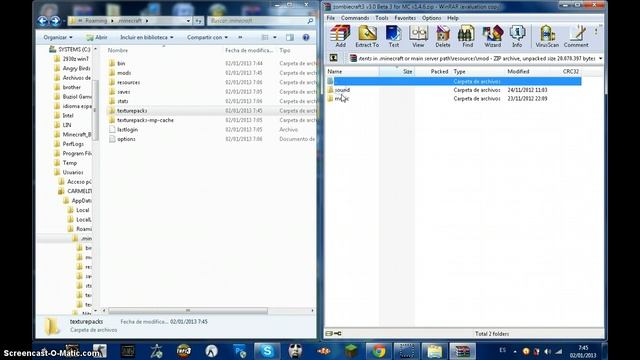
Task: Select the bin folder in file list
Action: pyautogui.click(x=121, y=63)
